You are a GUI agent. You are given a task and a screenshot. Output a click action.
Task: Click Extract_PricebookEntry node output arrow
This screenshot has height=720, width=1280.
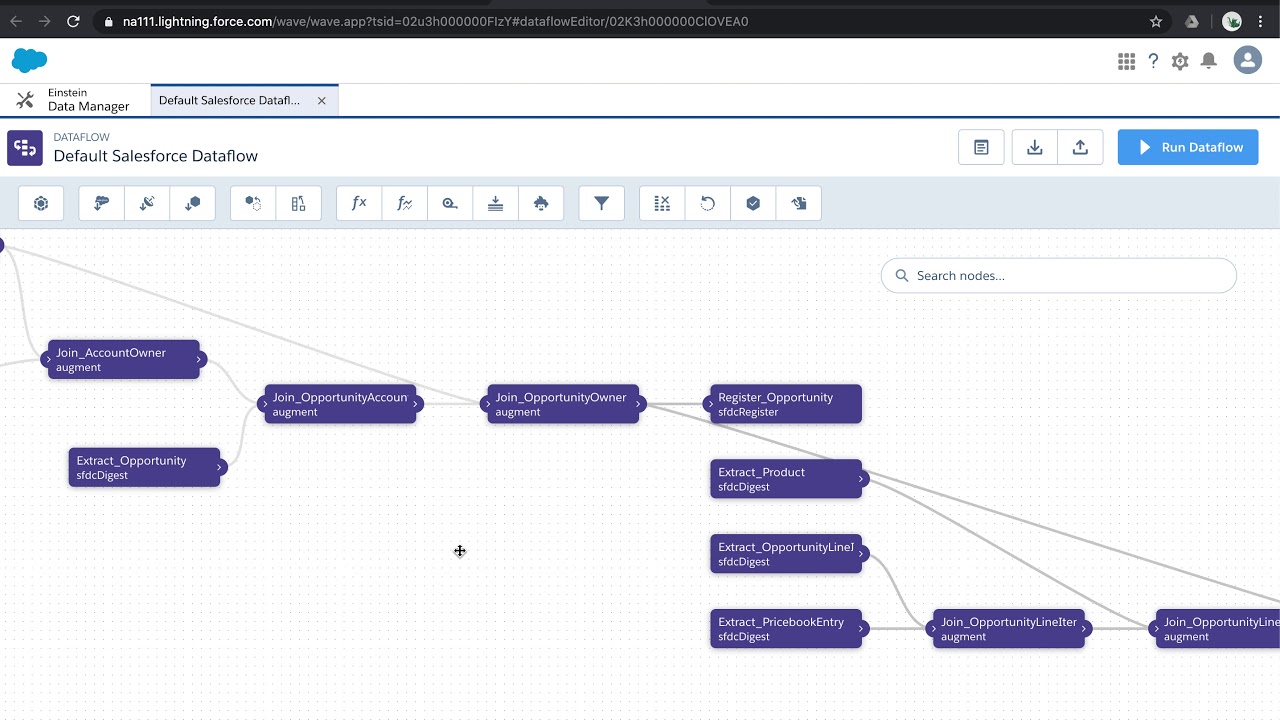point(861,629)
